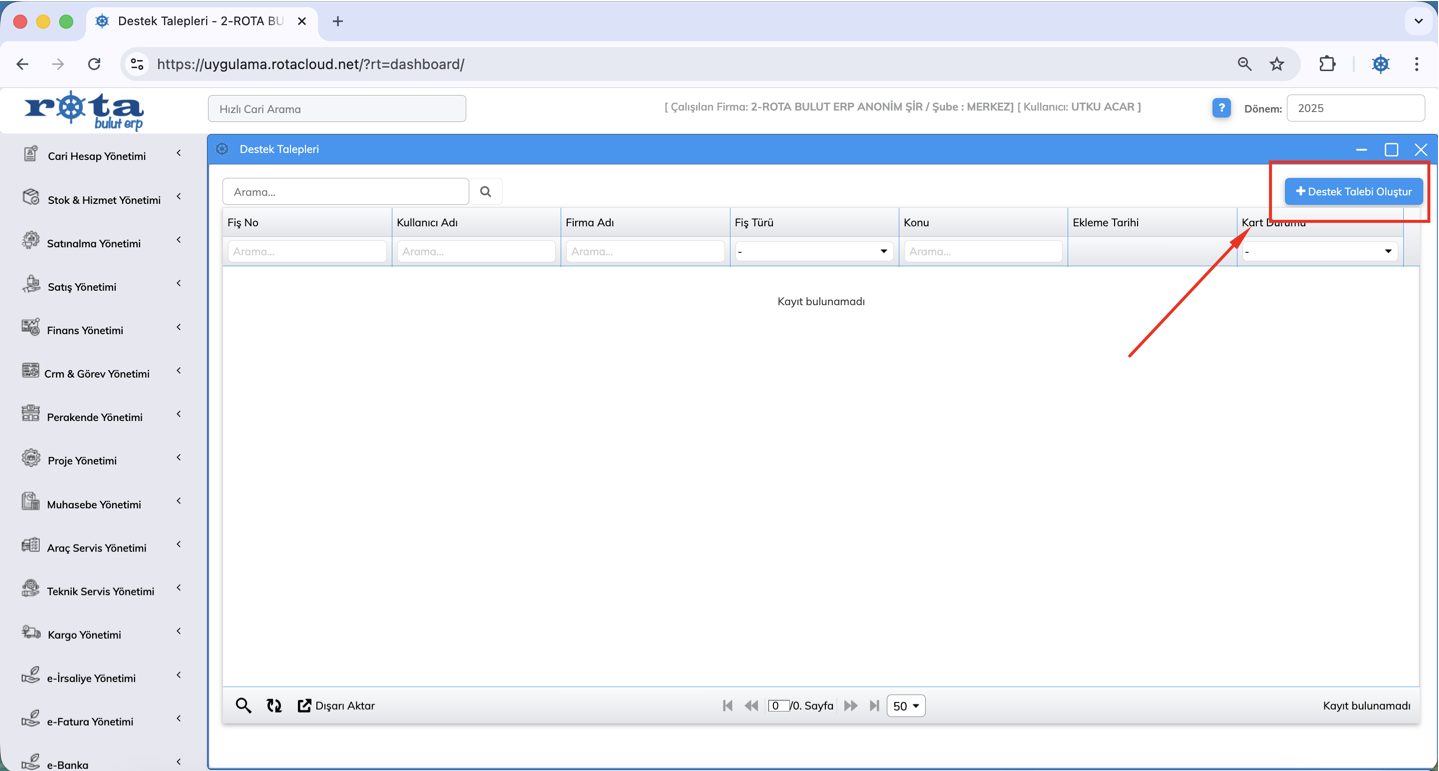Click the Dışarı Aktar export button

[x=336, y=706]
